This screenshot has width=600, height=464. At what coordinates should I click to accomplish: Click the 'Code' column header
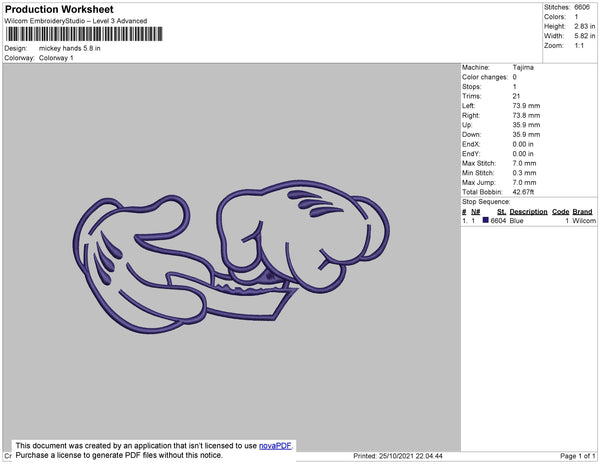[x=561, y=212]
